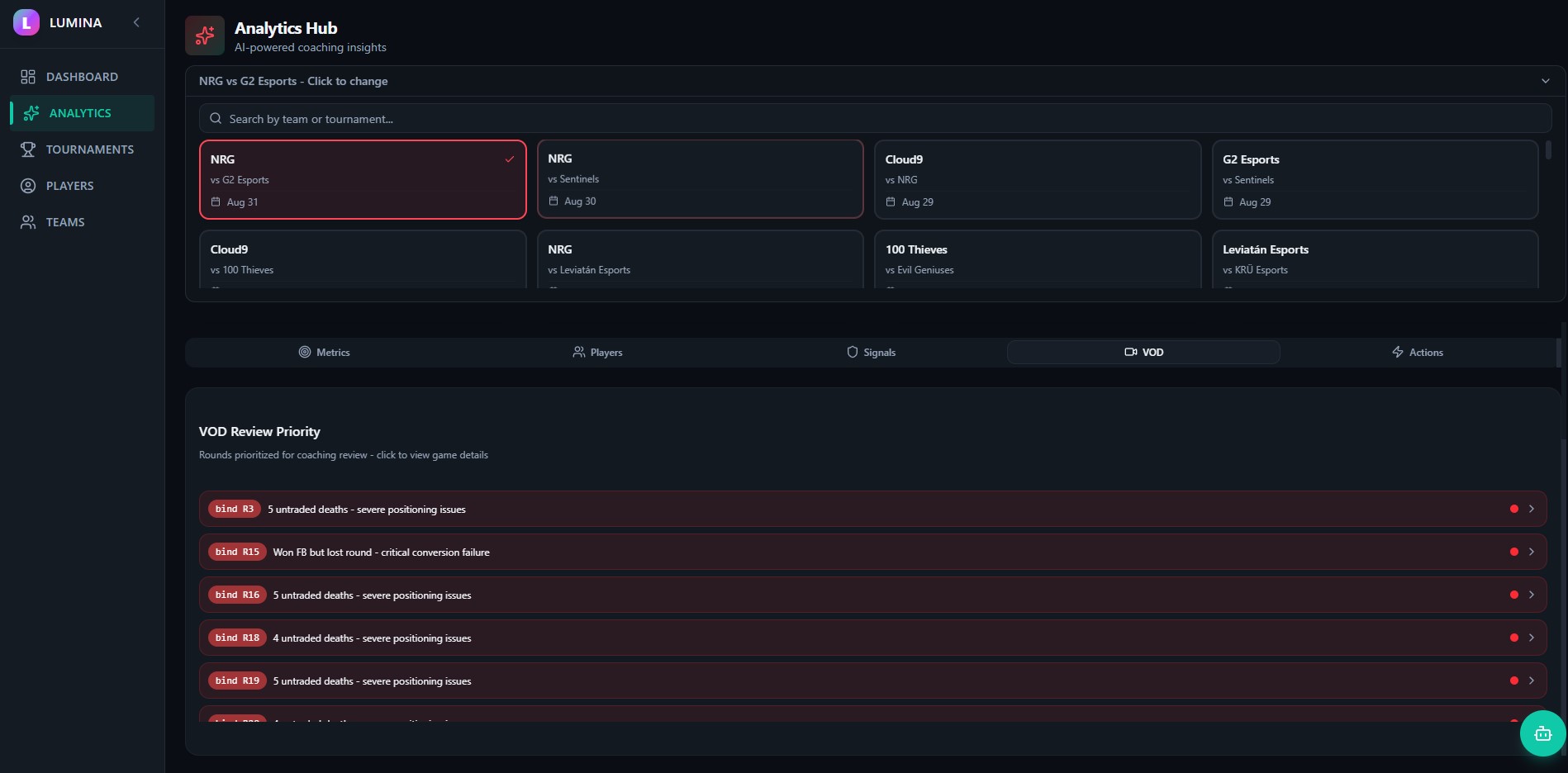The height and width of the screenshot is (773, 1568).
Task: Click 'NRG vs G2 Esports - Click to change'
Action: click(x=293, y=81)
